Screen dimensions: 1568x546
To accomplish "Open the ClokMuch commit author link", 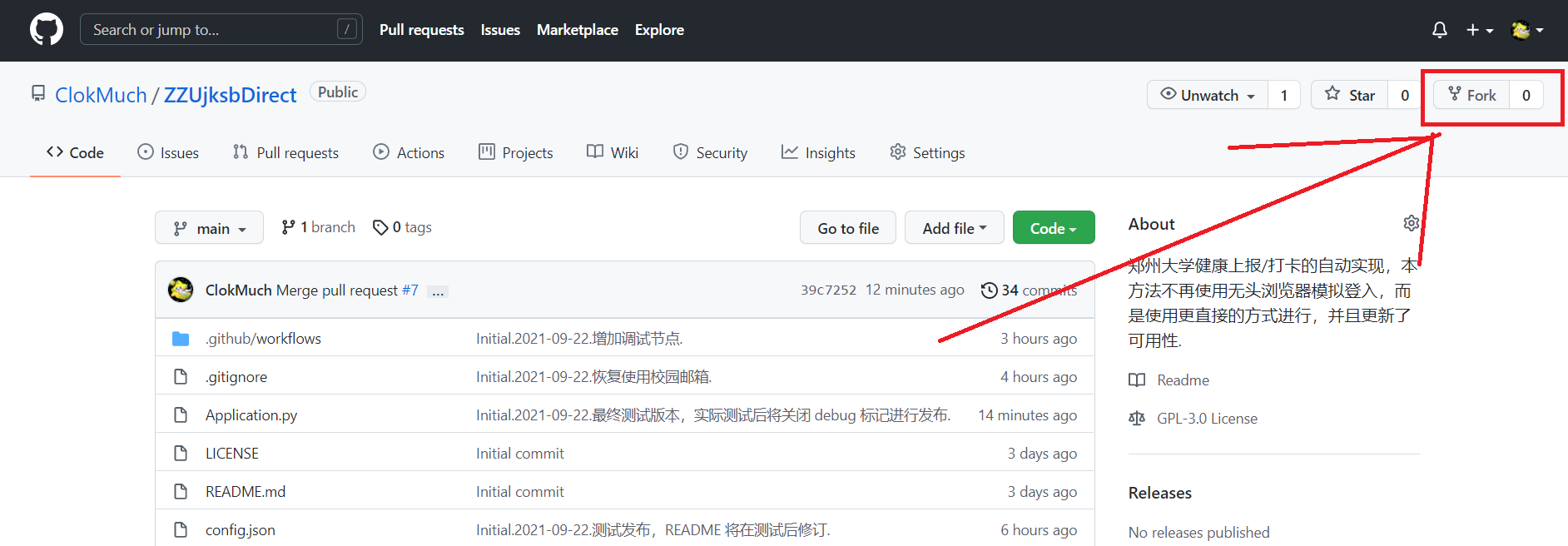I will (x=239, y=290).
